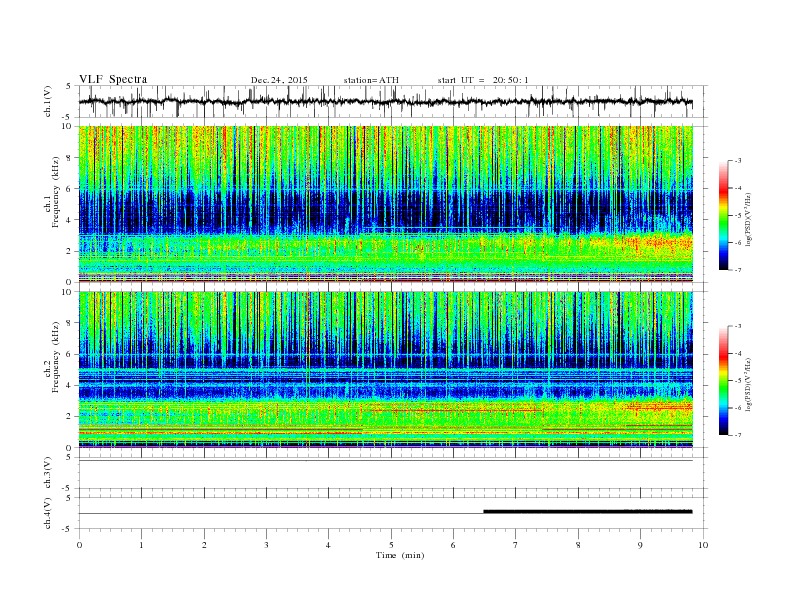Click the ch.1 spectrogram panel

[385, 204]
